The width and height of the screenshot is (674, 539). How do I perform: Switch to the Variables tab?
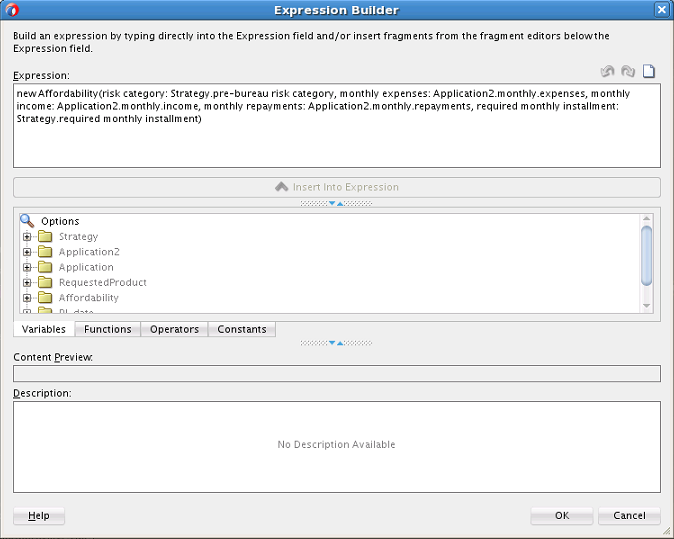click(x=44, y=329)
